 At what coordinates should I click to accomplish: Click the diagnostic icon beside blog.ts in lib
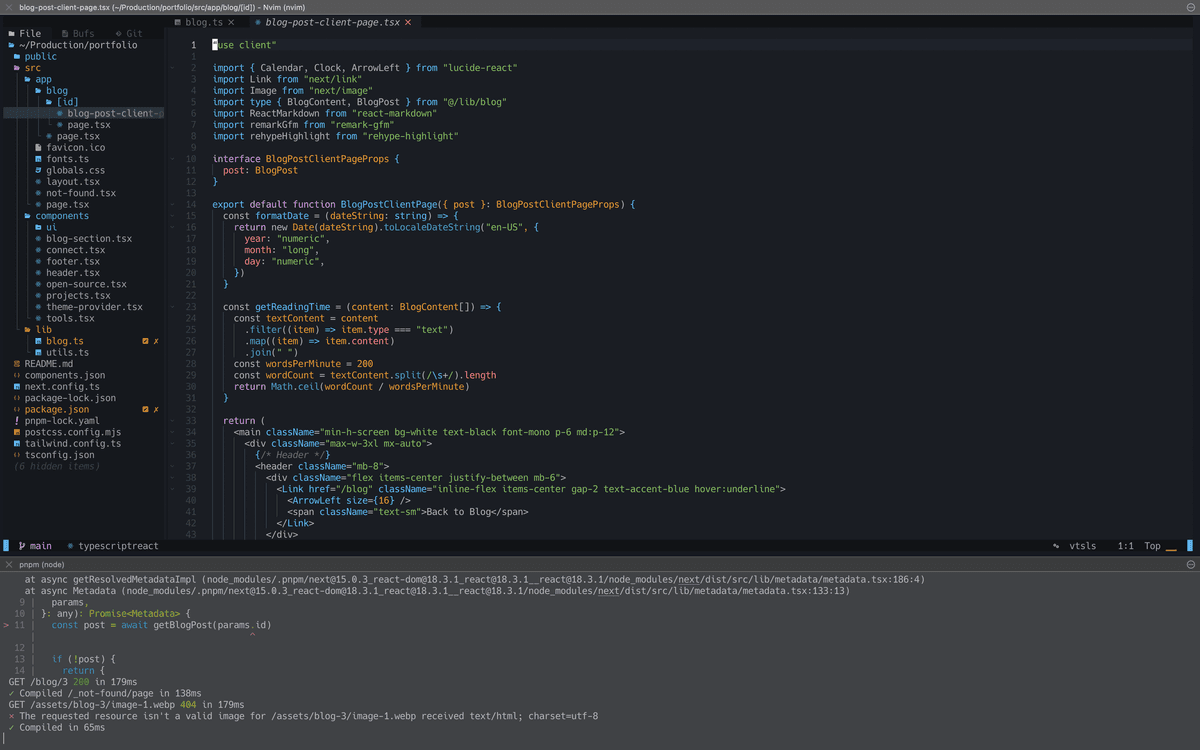tap(146, 340)
